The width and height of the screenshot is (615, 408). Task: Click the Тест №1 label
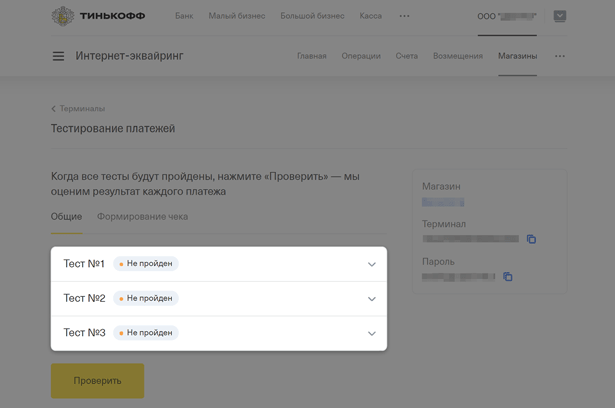(84, 264)
